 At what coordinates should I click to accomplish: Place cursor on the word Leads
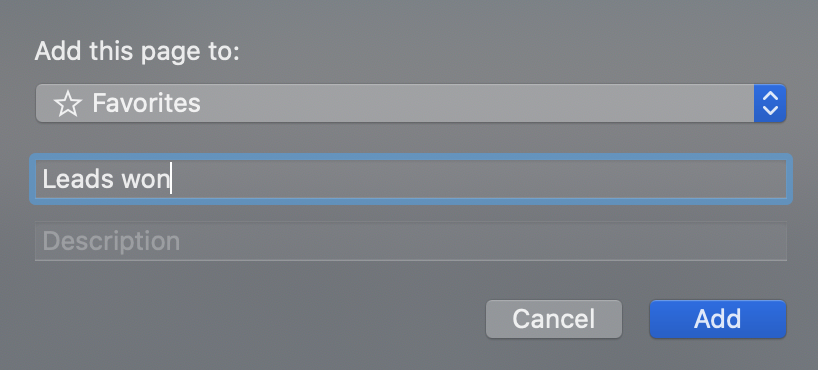[x=78, y=179]
